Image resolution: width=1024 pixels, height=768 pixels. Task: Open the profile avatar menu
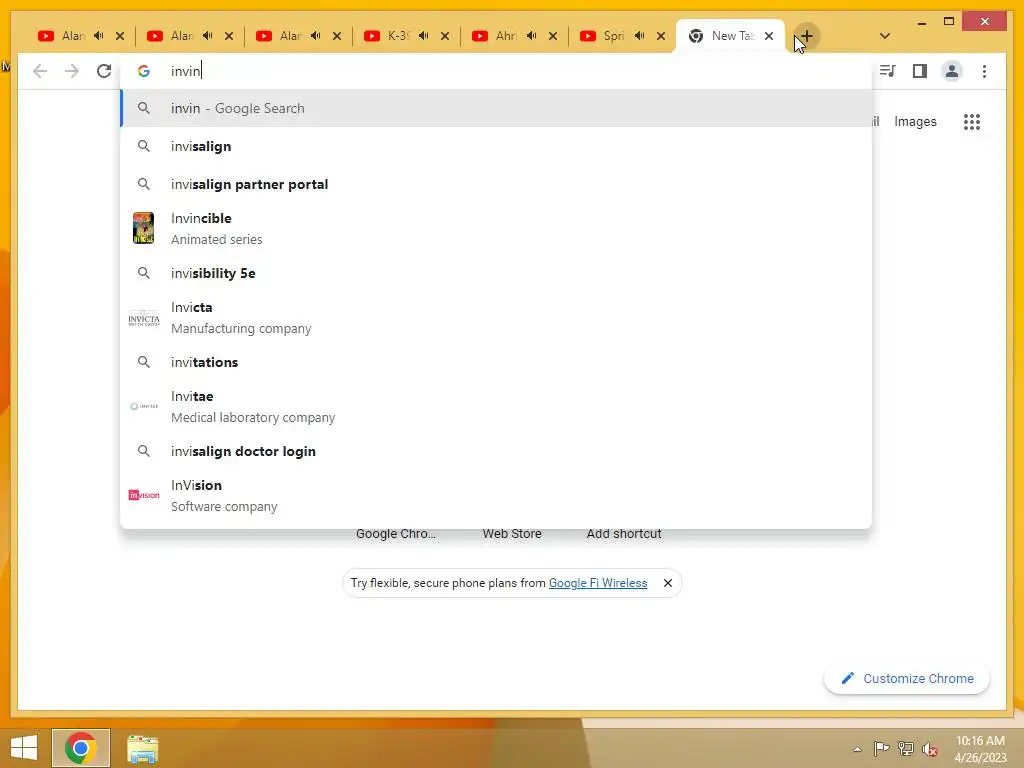(952, 71)
